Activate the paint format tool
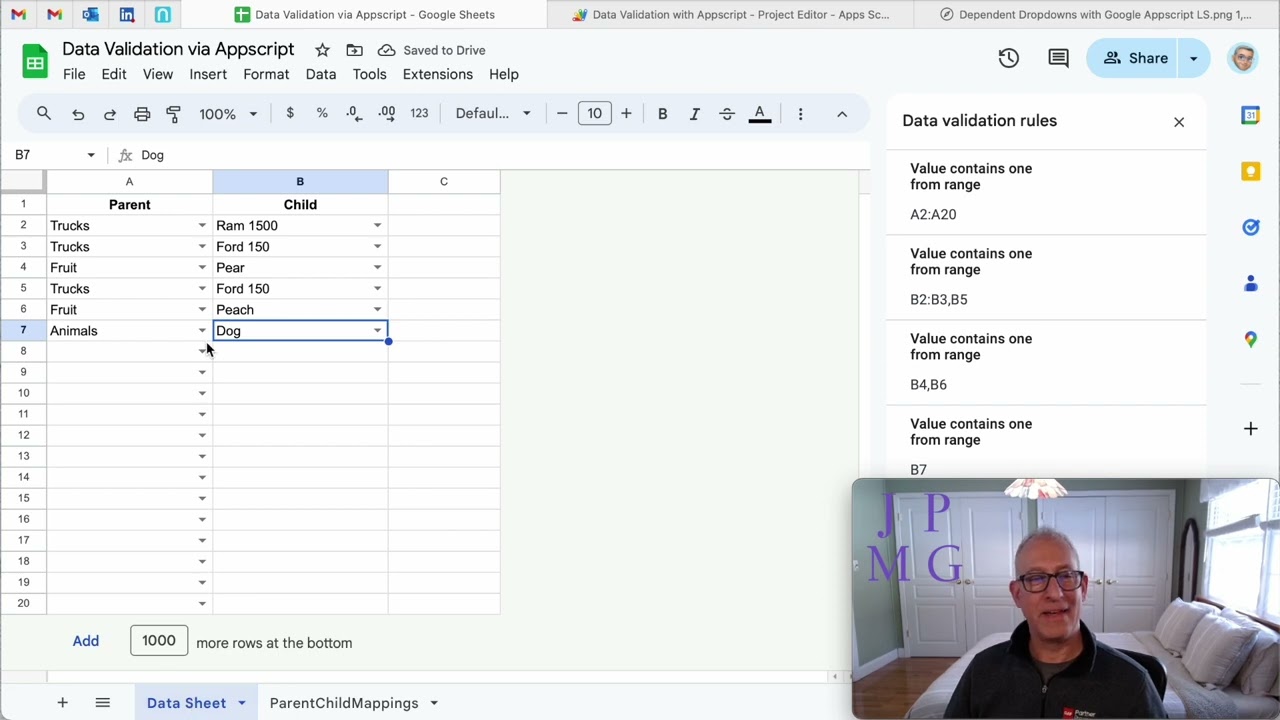 tap(173, 114)
